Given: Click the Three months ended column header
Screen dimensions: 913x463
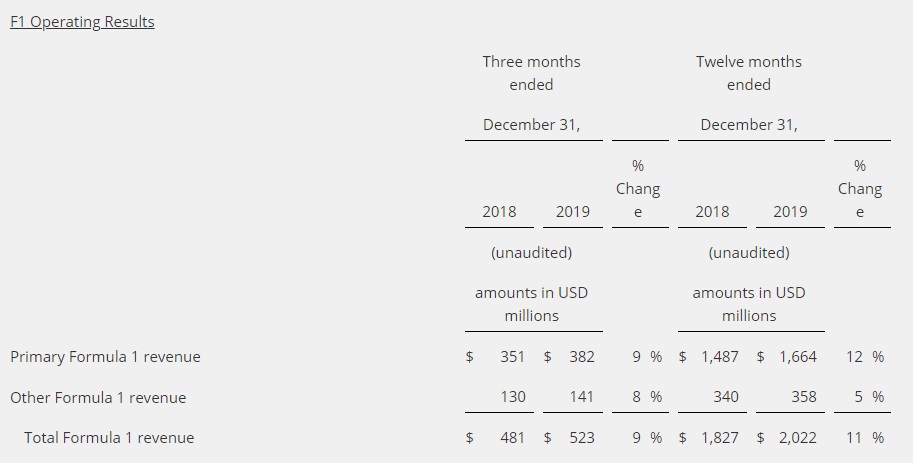Looking at the screenshot, I should 531,73.
